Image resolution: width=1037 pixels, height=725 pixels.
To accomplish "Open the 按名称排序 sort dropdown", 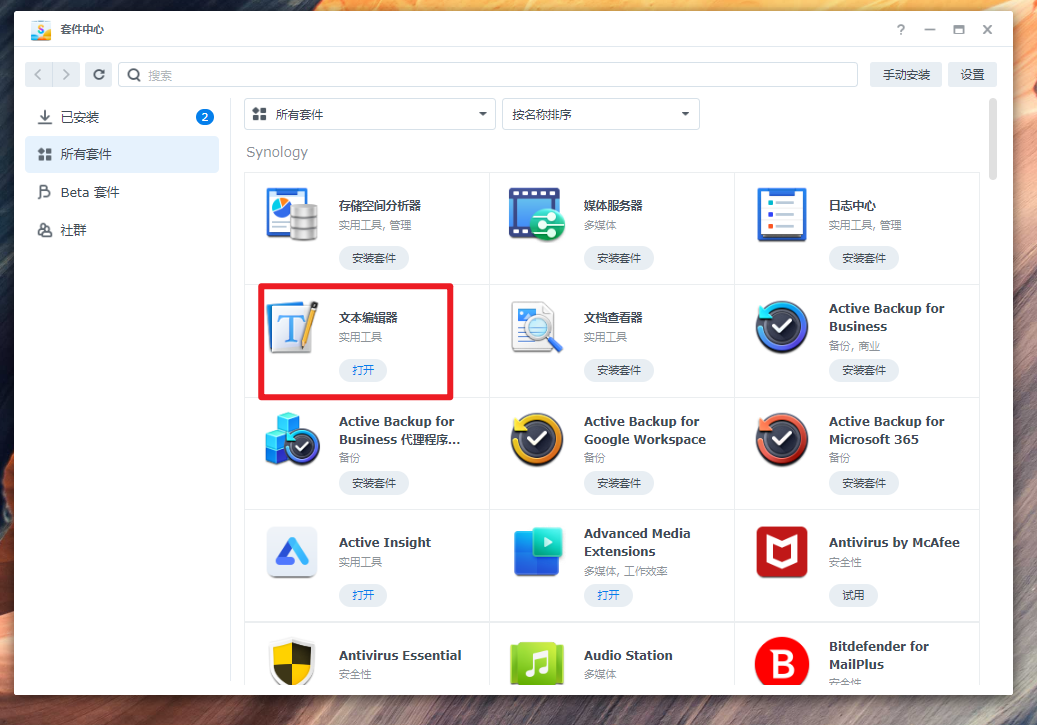I will pyautogui.click(x=600, y=114).
